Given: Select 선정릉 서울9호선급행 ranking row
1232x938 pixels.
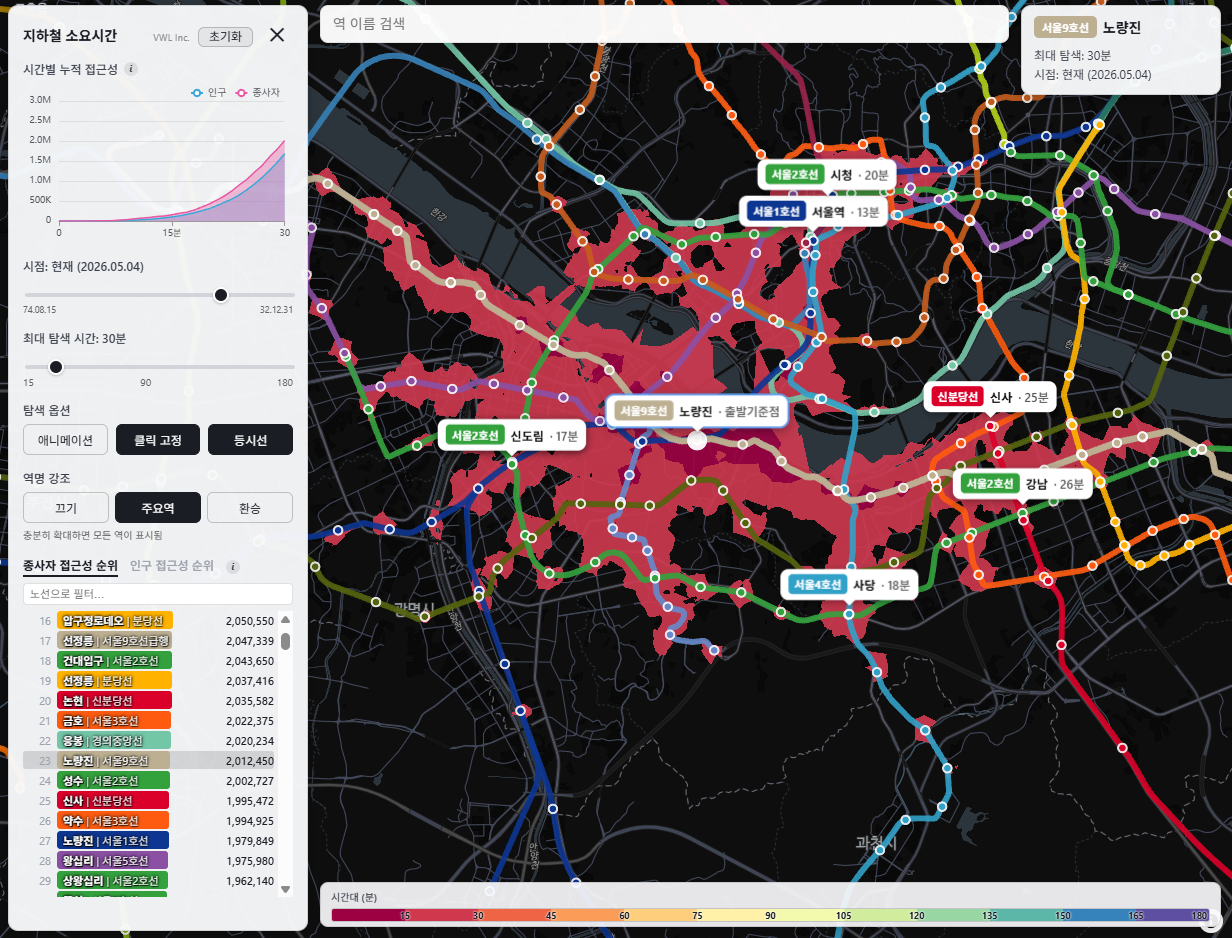Looking at the screenshot, I should pyautogui.click(x=149, y=641).
